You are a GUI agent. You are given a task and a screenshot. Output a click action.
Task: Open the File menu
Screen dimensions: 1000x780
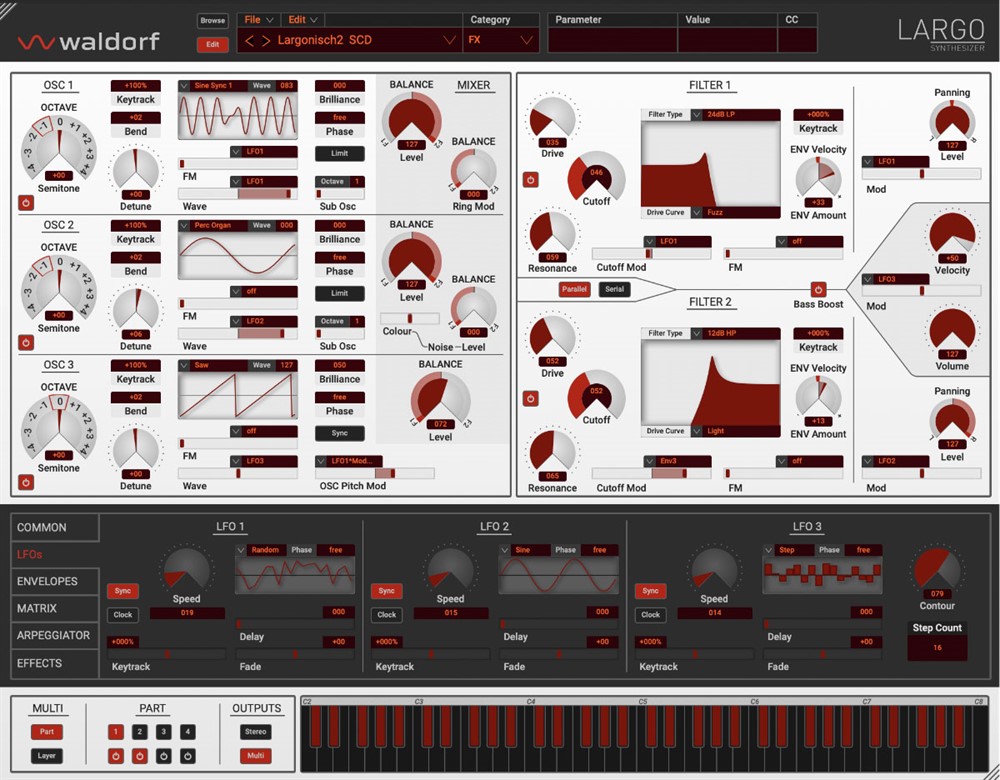pos(258,20)
